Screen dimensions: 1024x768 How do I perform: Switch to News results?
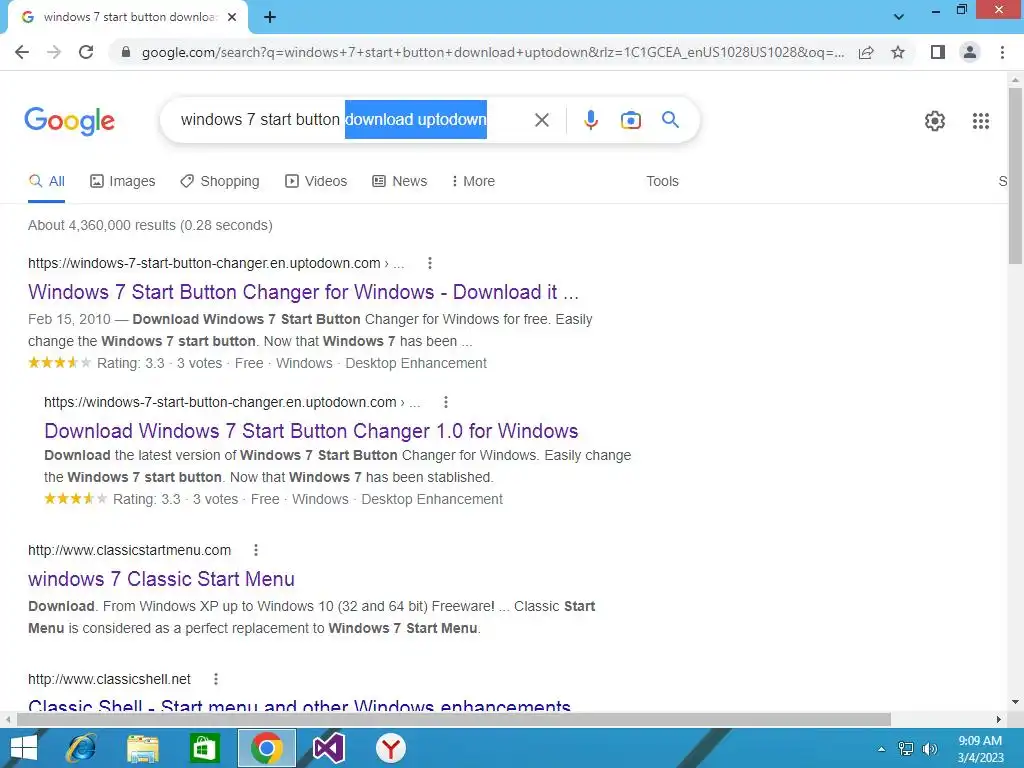point(400,181)
